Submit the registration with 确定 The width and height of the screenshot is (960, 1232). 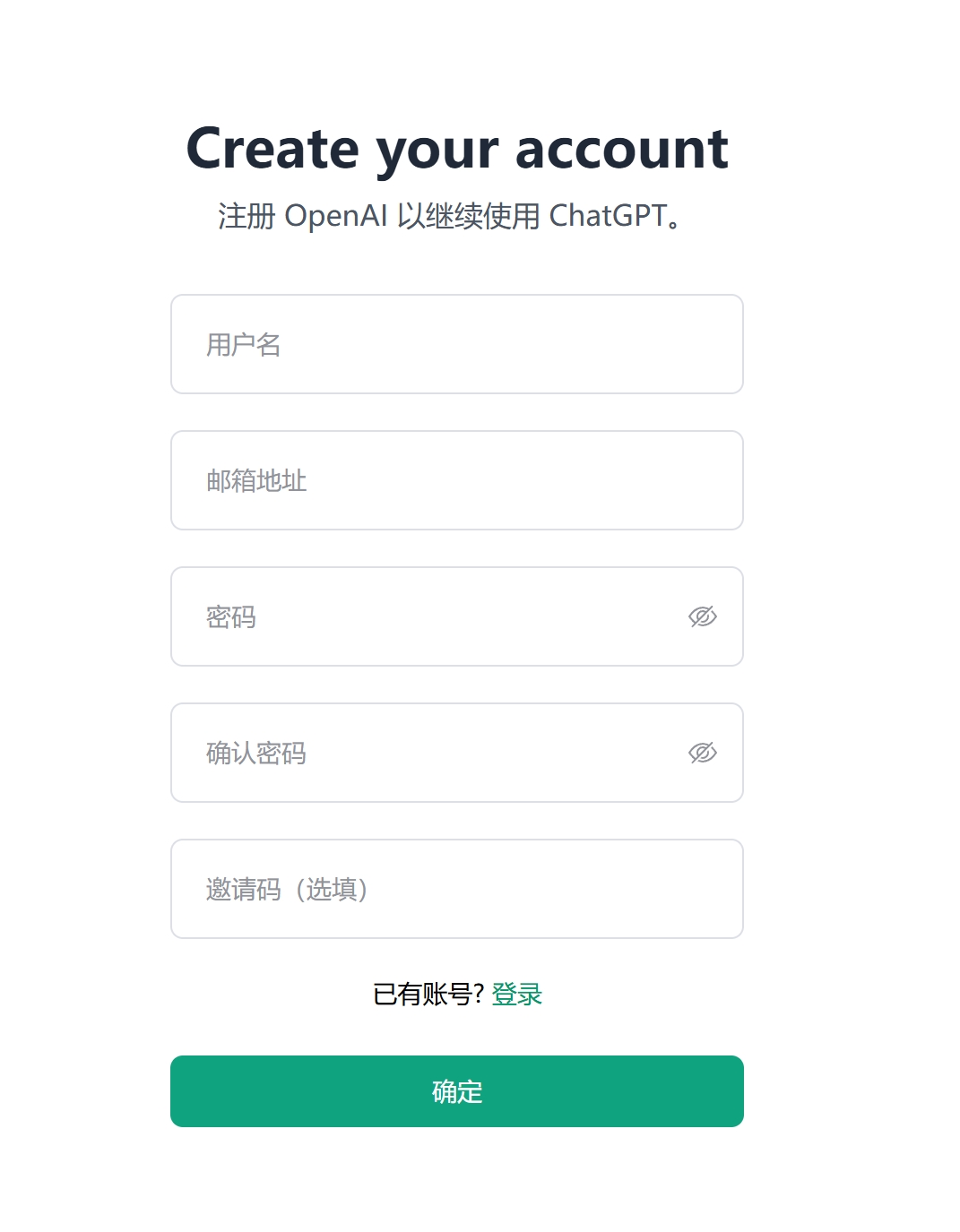click(x=456, y=1091)
